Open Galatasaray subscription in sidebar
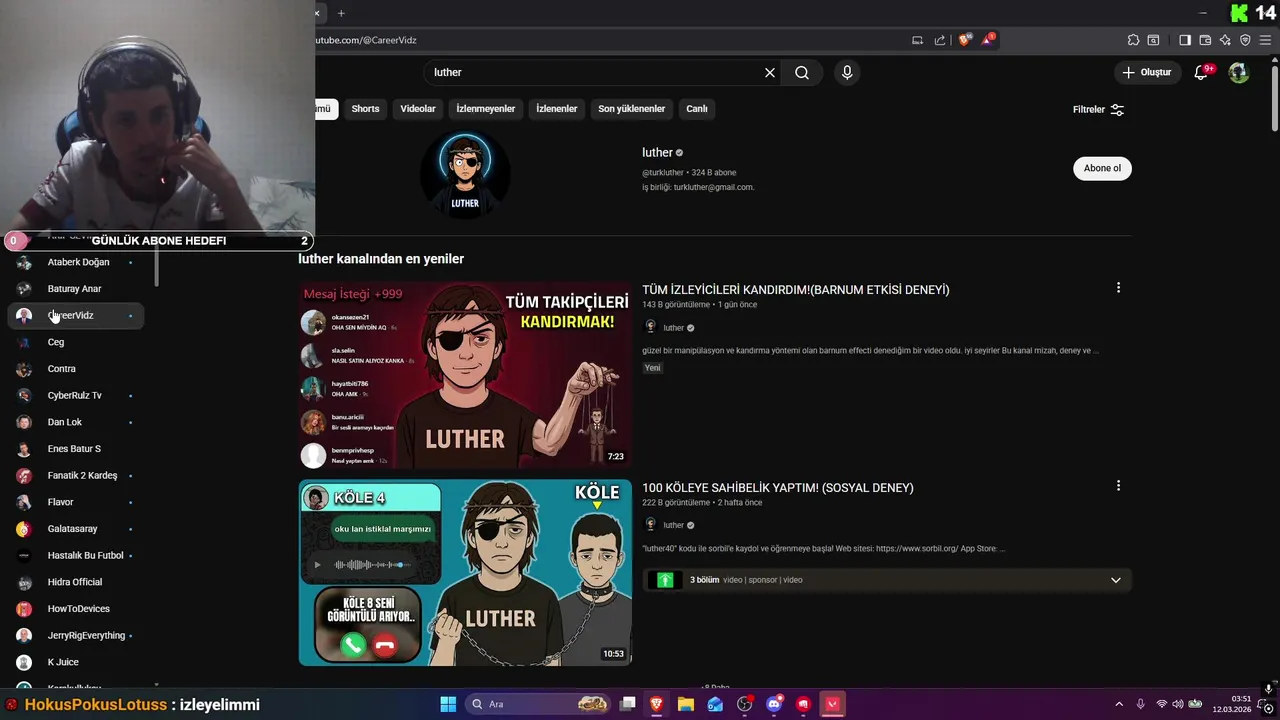Image resolution: width=1280 pixels, height=720 pixels. click(76, 529)
